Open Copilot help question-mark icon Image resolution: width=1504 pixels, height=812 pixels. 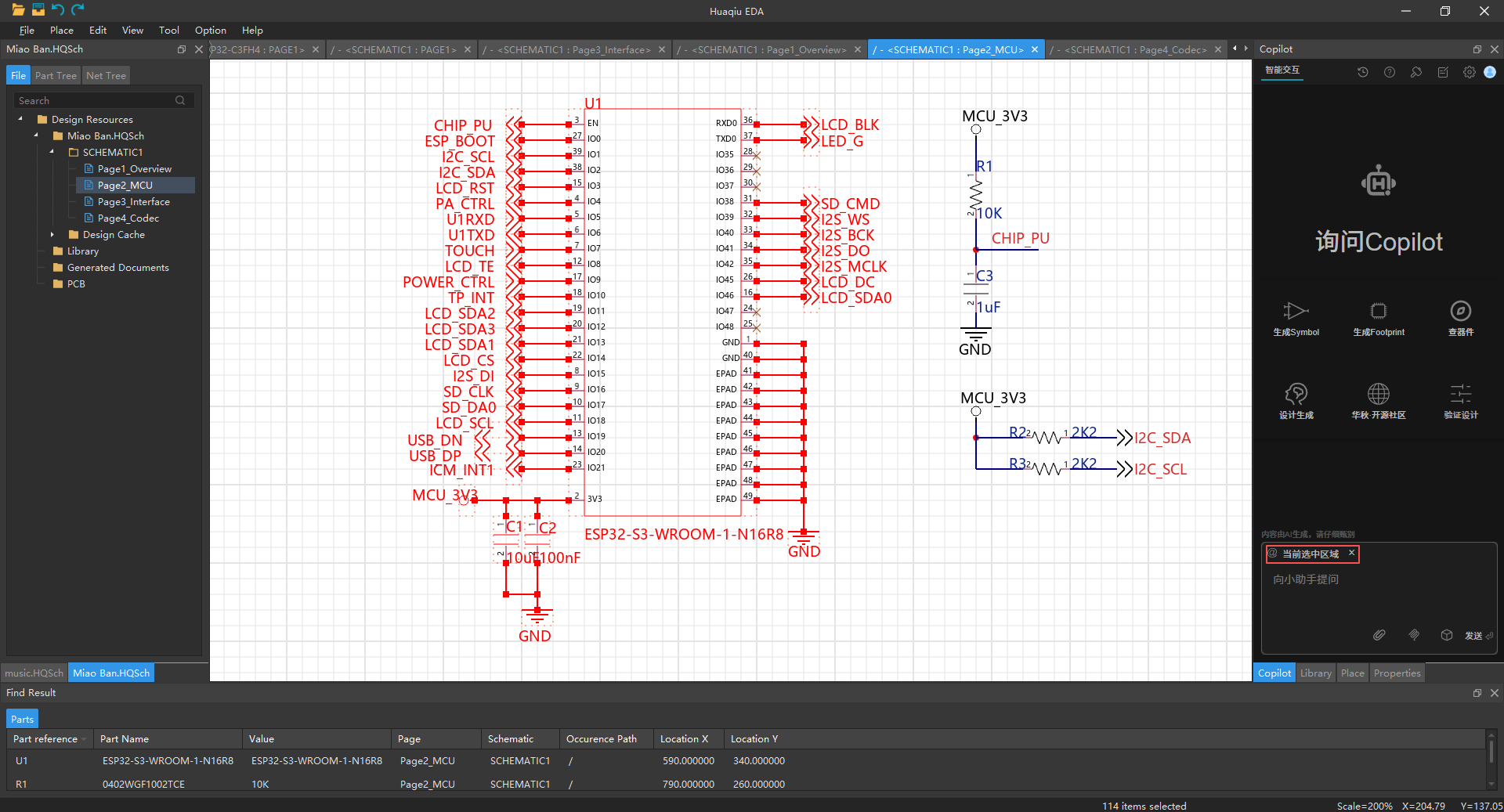click(1390, 72)
